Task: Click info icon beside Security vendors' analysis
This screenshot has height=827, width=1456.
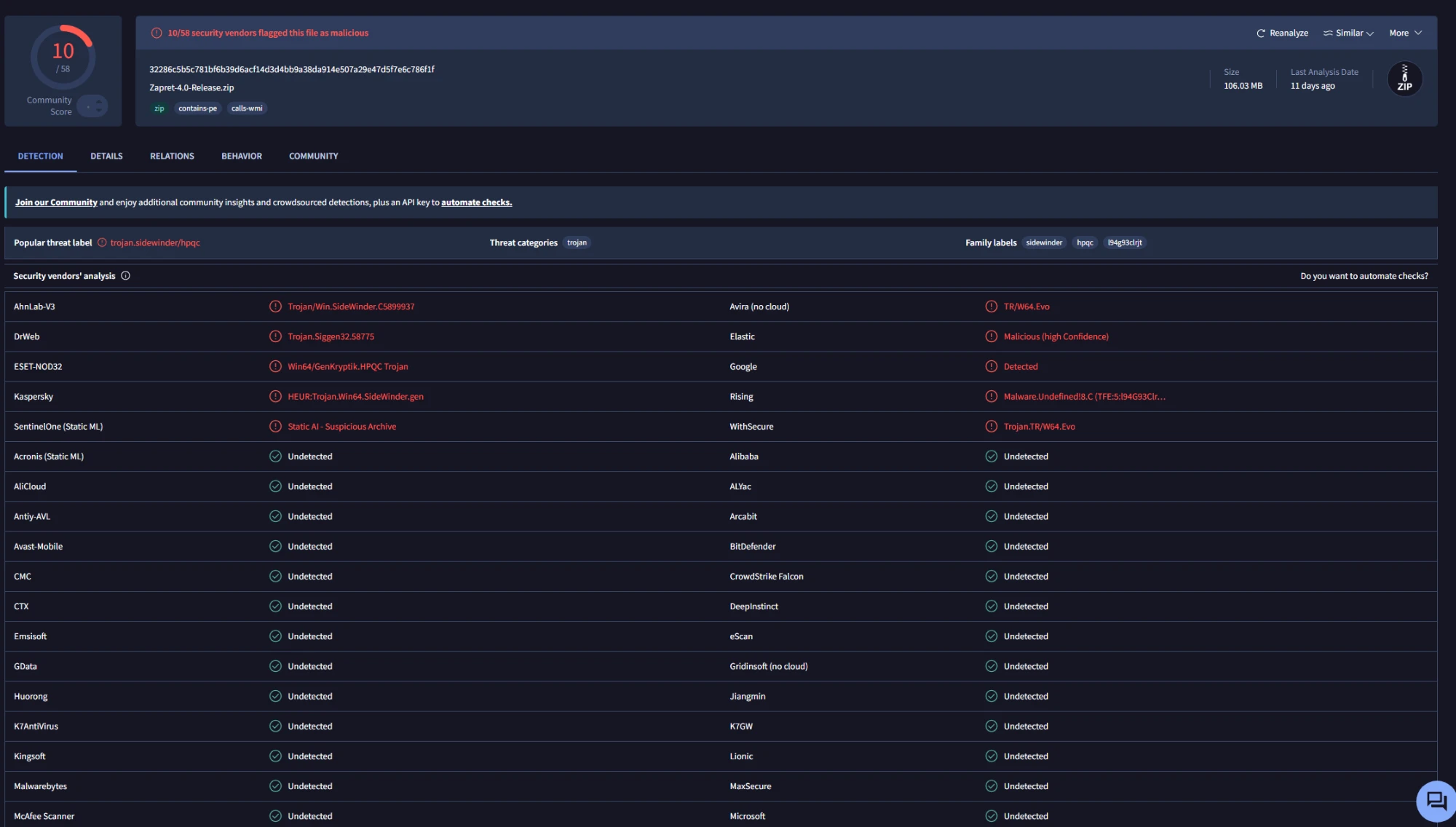Action: coord(125,276)
